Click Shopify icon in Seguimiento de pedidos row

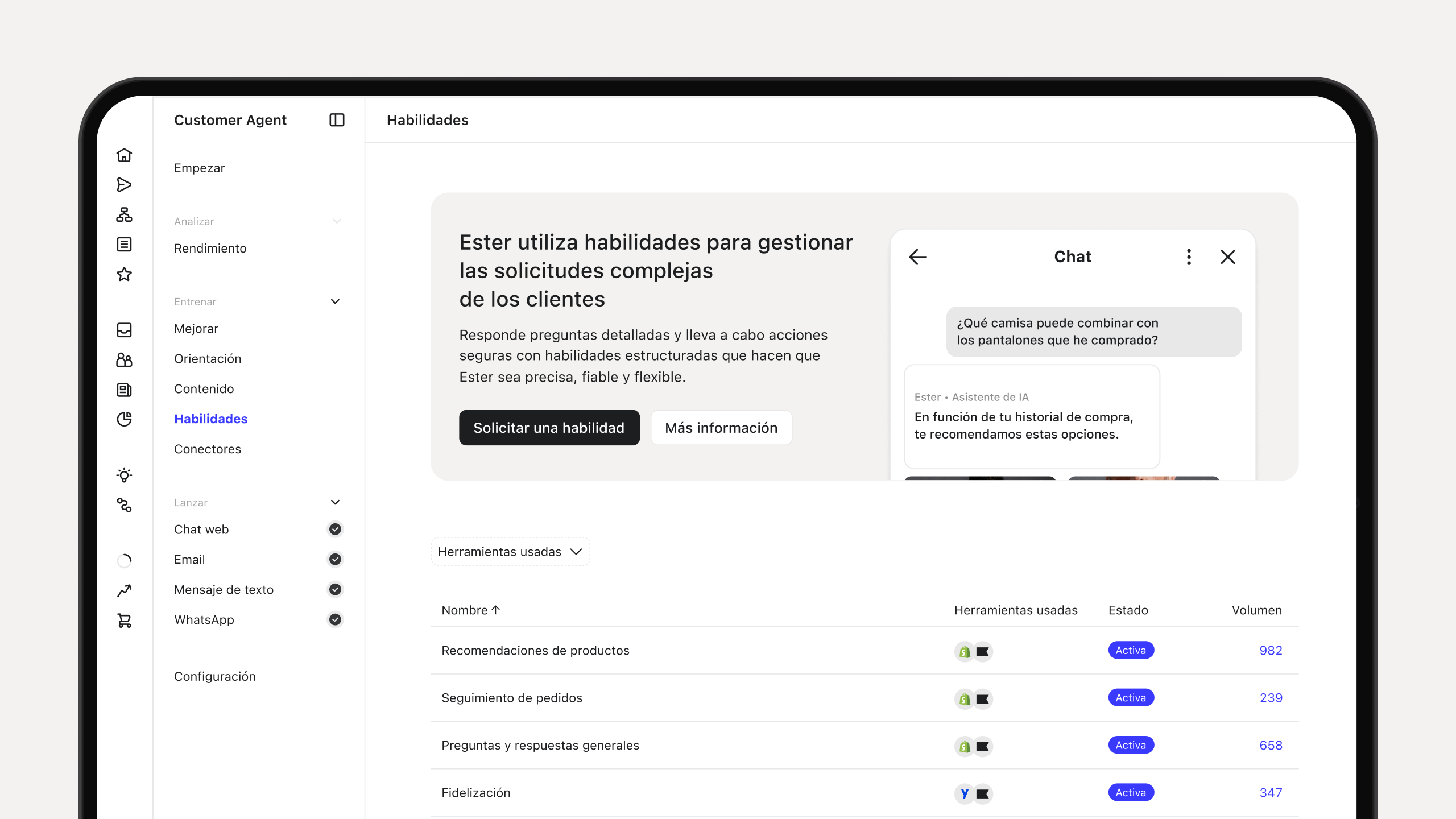[965, 698]
